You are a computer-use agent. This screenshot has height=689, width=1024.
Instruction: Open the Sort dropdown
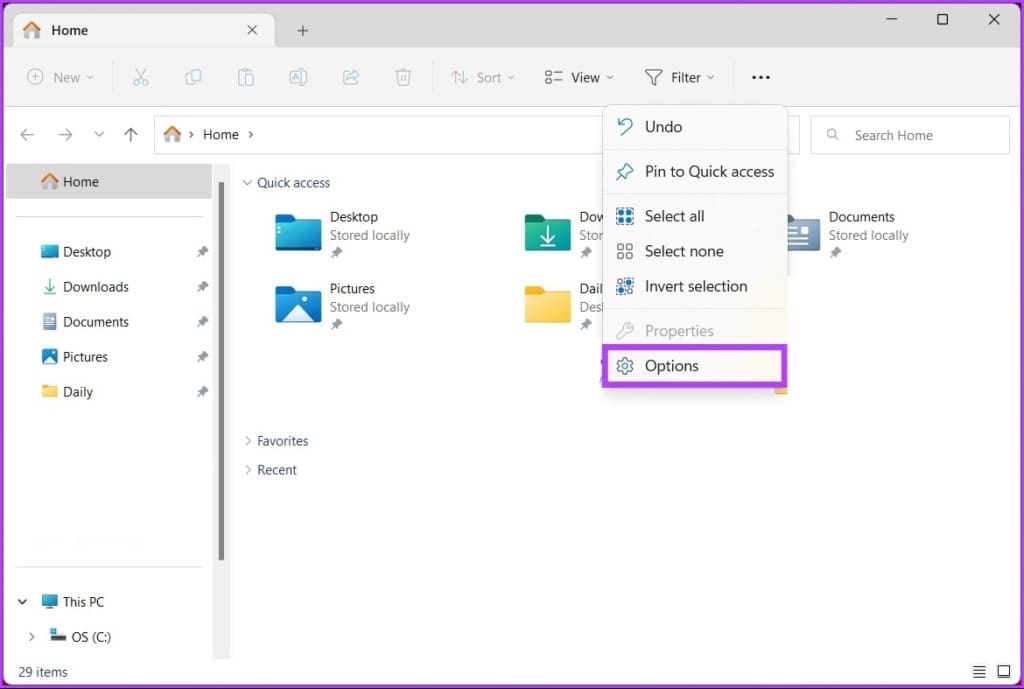tap(483, 77)
